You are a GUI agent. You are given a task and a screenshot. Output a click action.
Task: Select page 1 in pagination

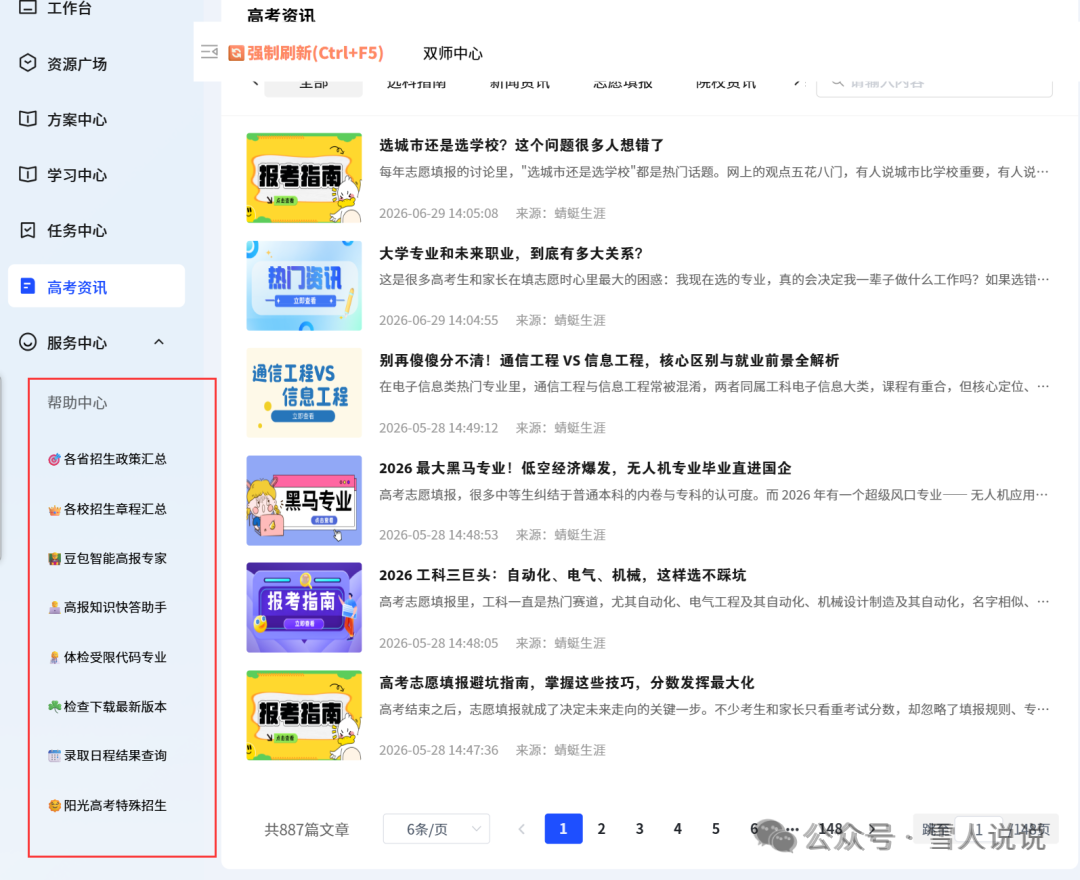pyautogui.click(x=563, y=829)
